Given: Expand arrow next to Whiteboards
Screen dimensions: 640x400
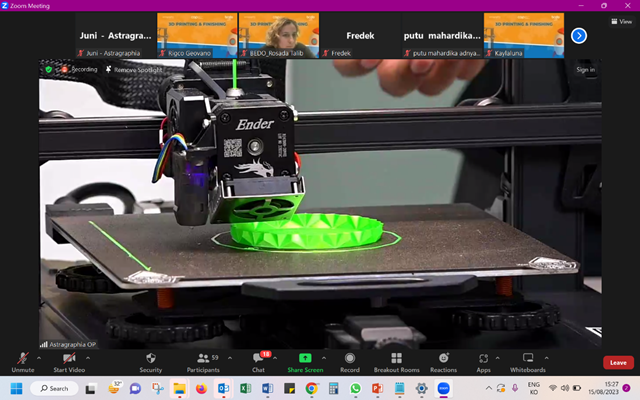Looking at the screenshot, I should click(547, 358).
